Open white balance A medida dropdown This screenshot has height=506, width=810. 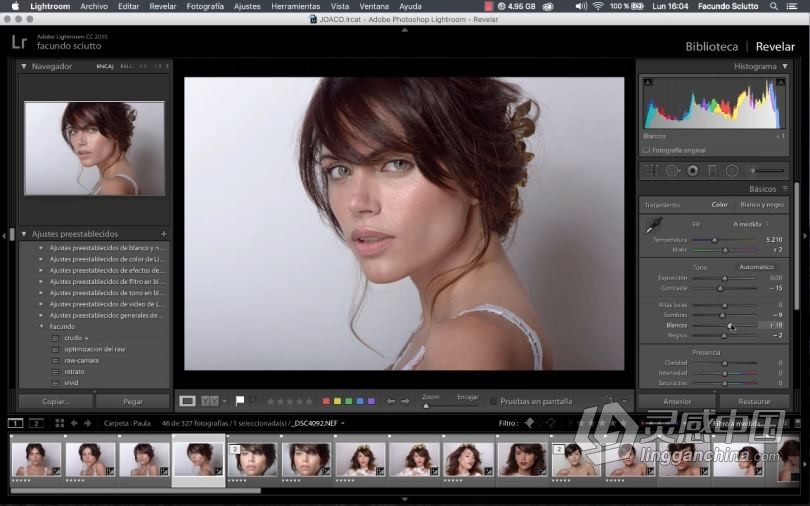[x=751, y=224]
